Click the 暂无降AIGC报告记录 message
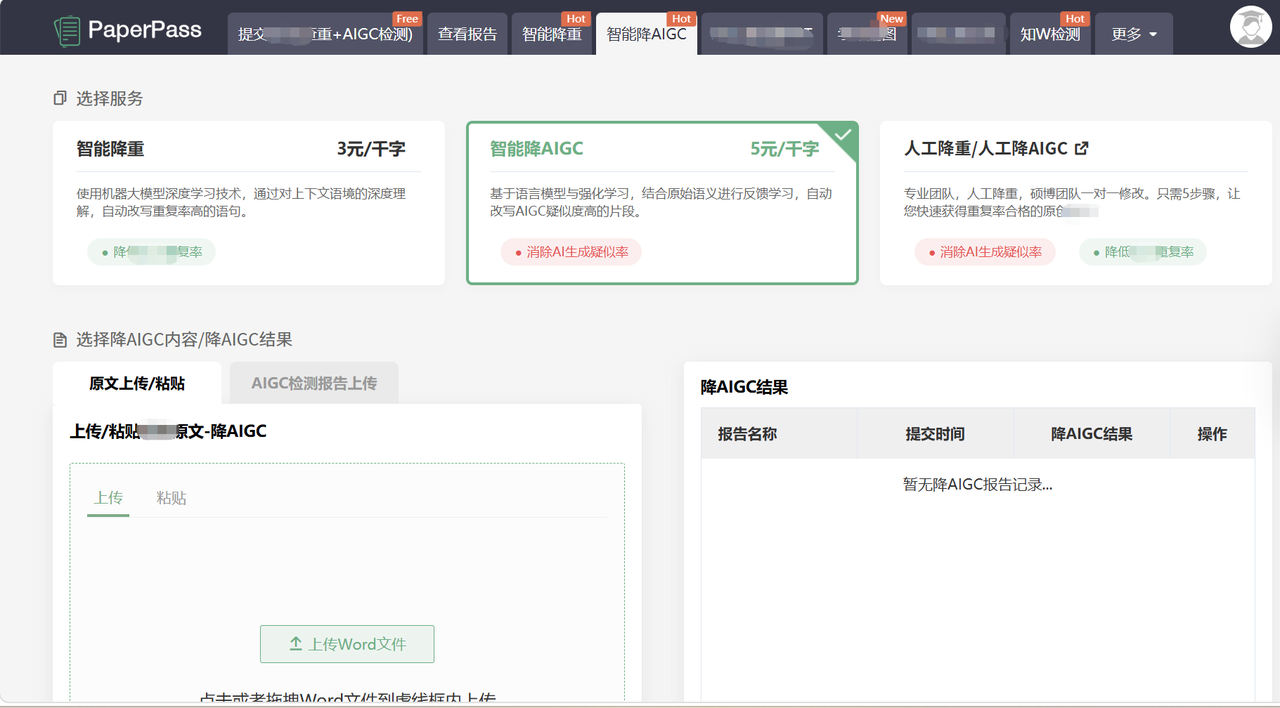The width and height of the screenshot is (1280, 708). (x=978, y=484)
